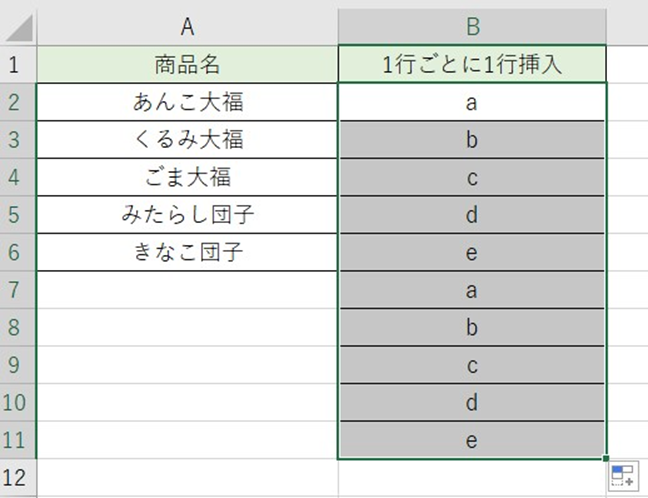Select column B header
The height and width of the screenshot is (498, 648).
(x=472, y=26)
